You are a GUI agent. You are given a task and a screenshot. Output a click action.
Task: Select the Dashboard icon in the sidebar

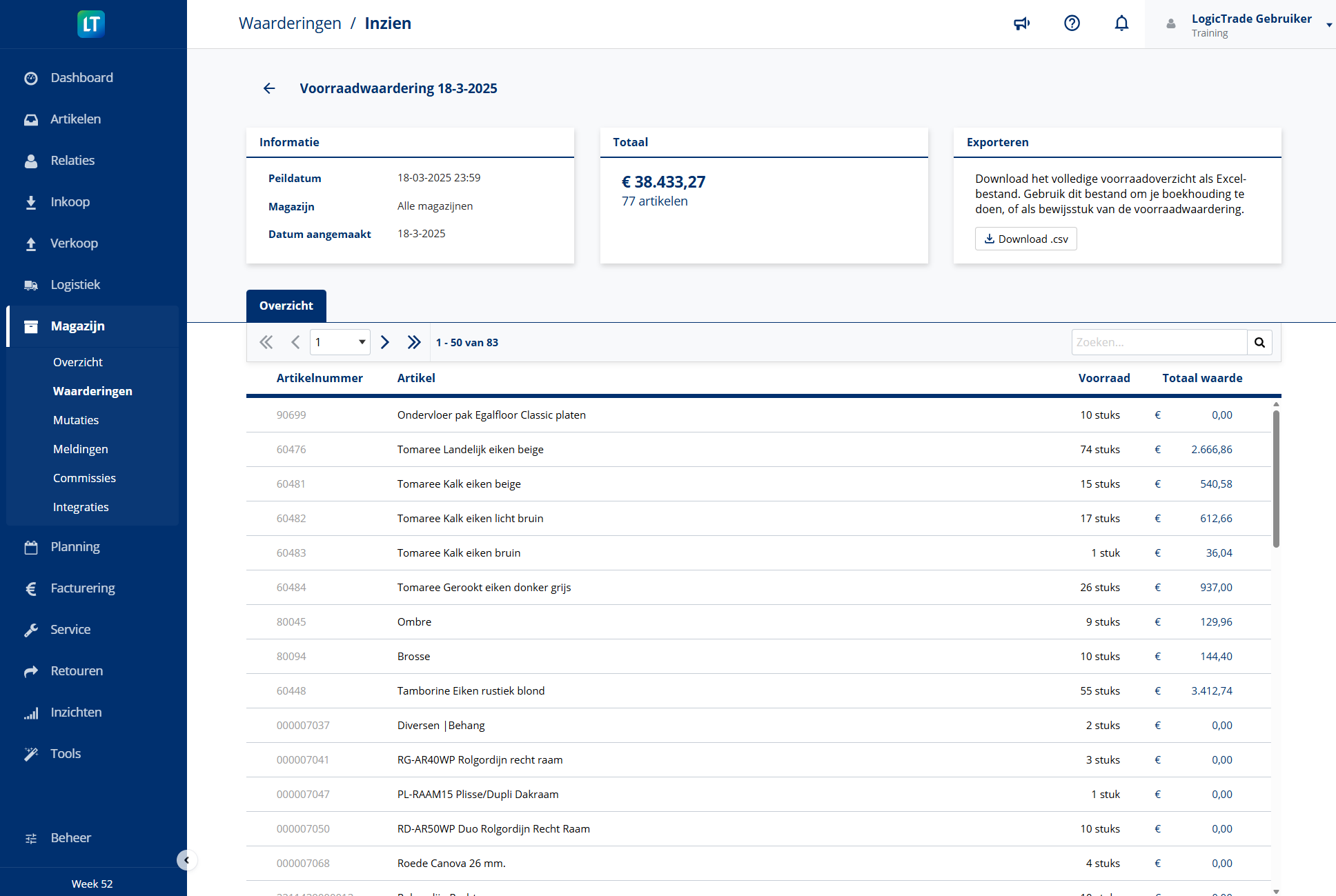tap(31, 77)
